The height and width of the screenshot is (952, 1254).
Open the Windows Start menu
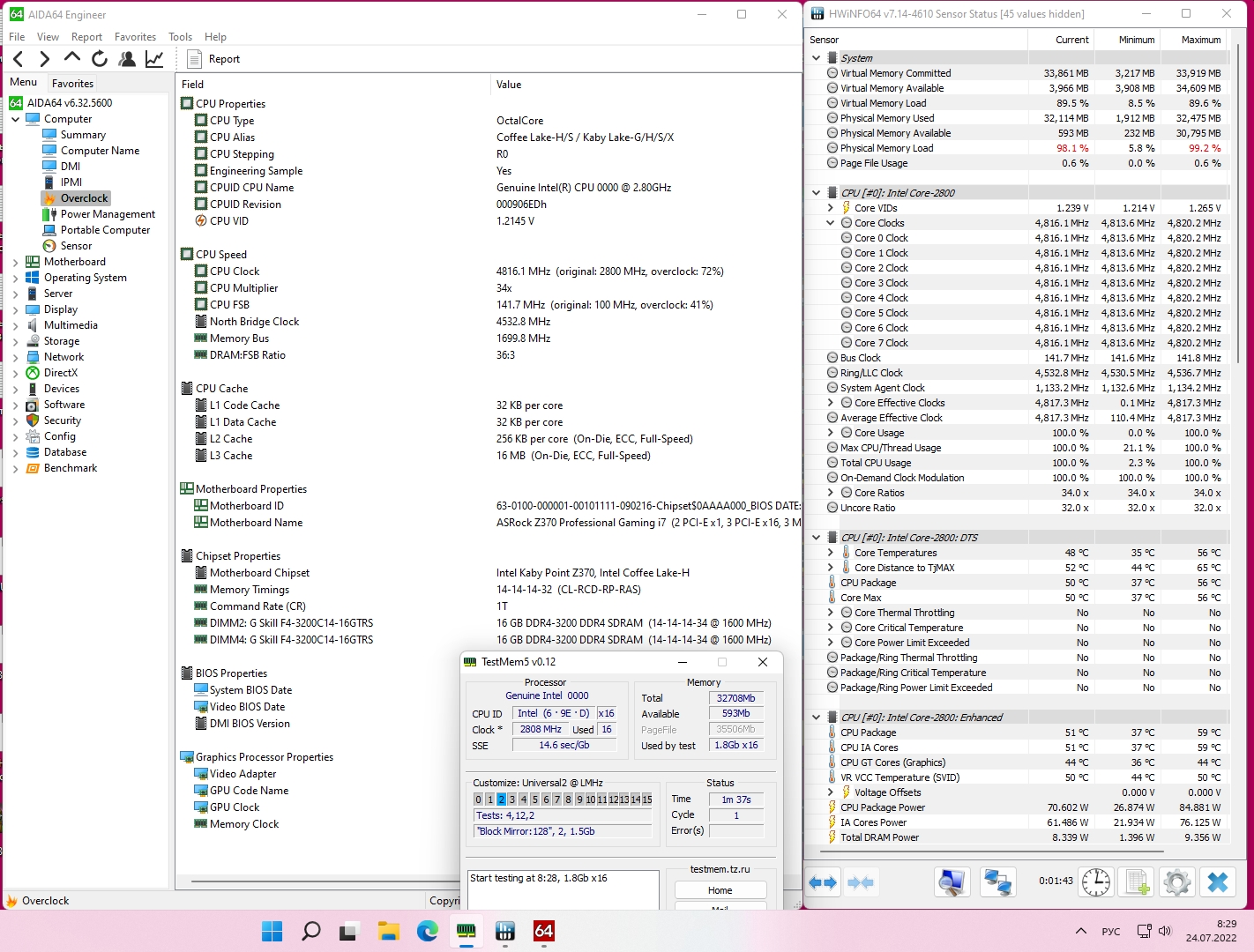(x=272, y=931)
